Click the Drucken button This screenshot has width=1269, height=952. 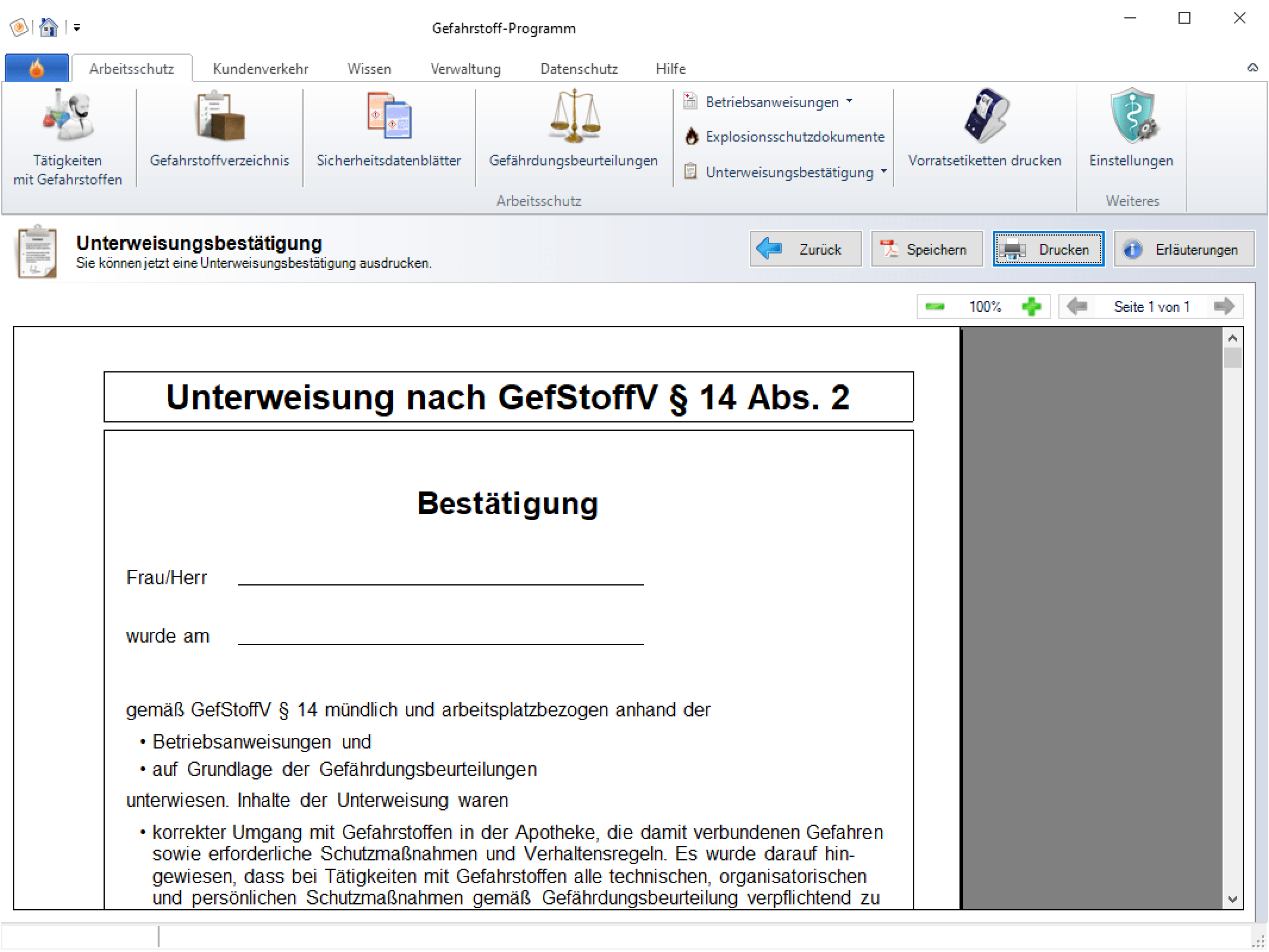(1048, 249)
